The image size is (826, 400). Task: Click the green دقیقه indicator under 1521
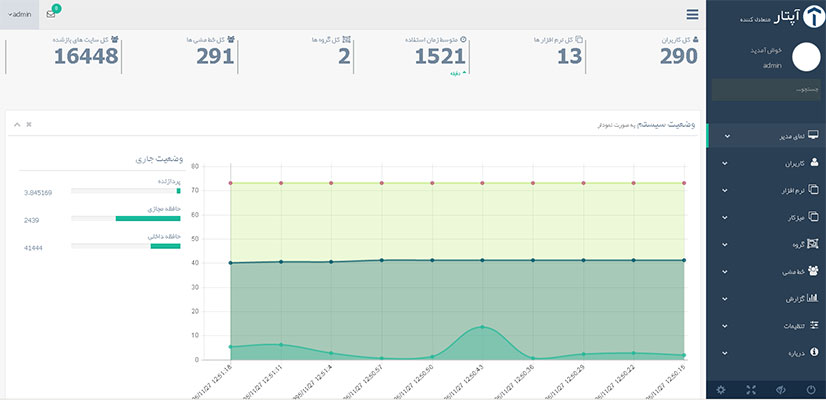click(456, 73)
